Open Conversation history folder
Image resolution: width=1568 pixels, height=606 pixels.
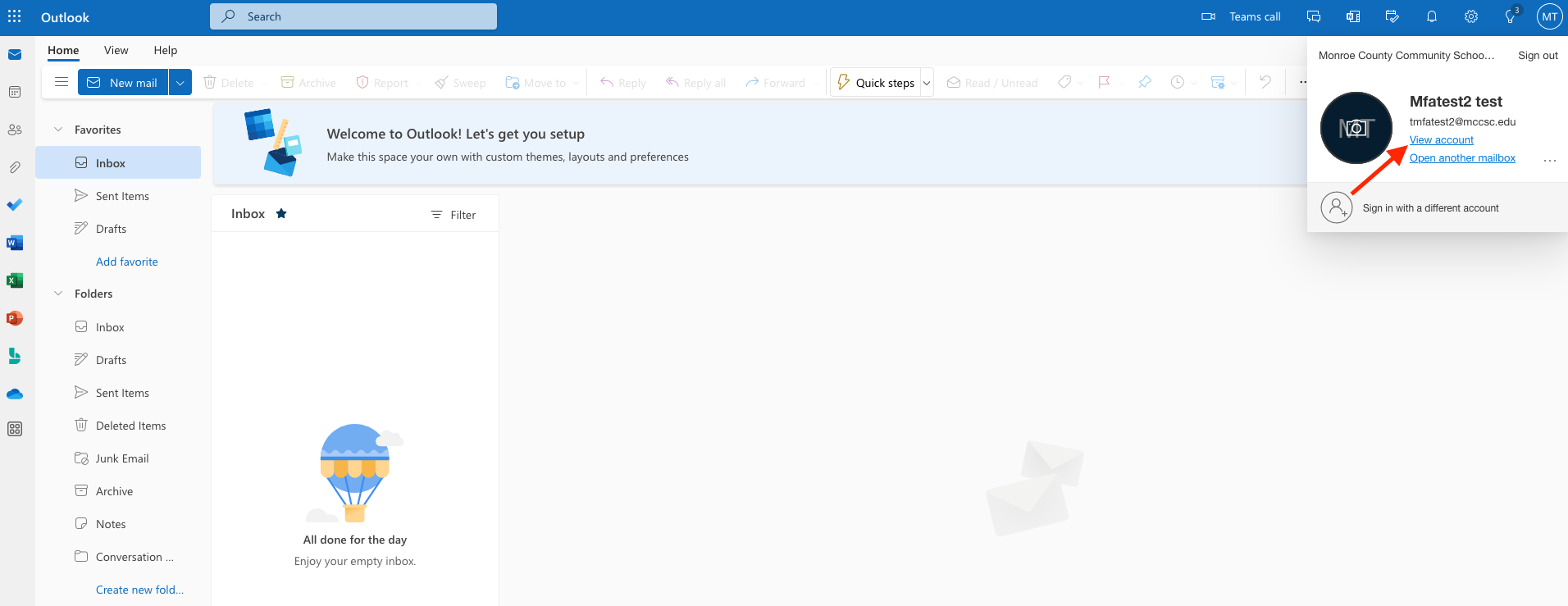[118, 557]
